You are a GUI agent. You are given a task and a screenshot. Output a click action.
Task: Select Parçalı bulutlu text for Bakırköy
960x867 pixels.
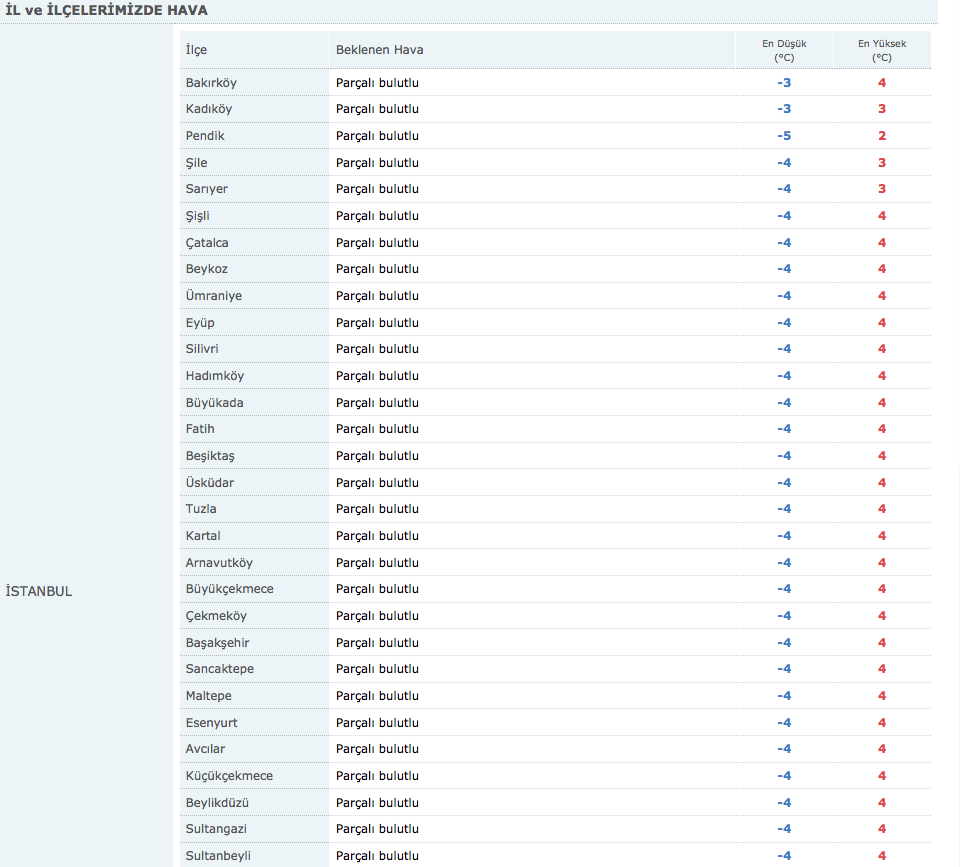tap(376, 82)
